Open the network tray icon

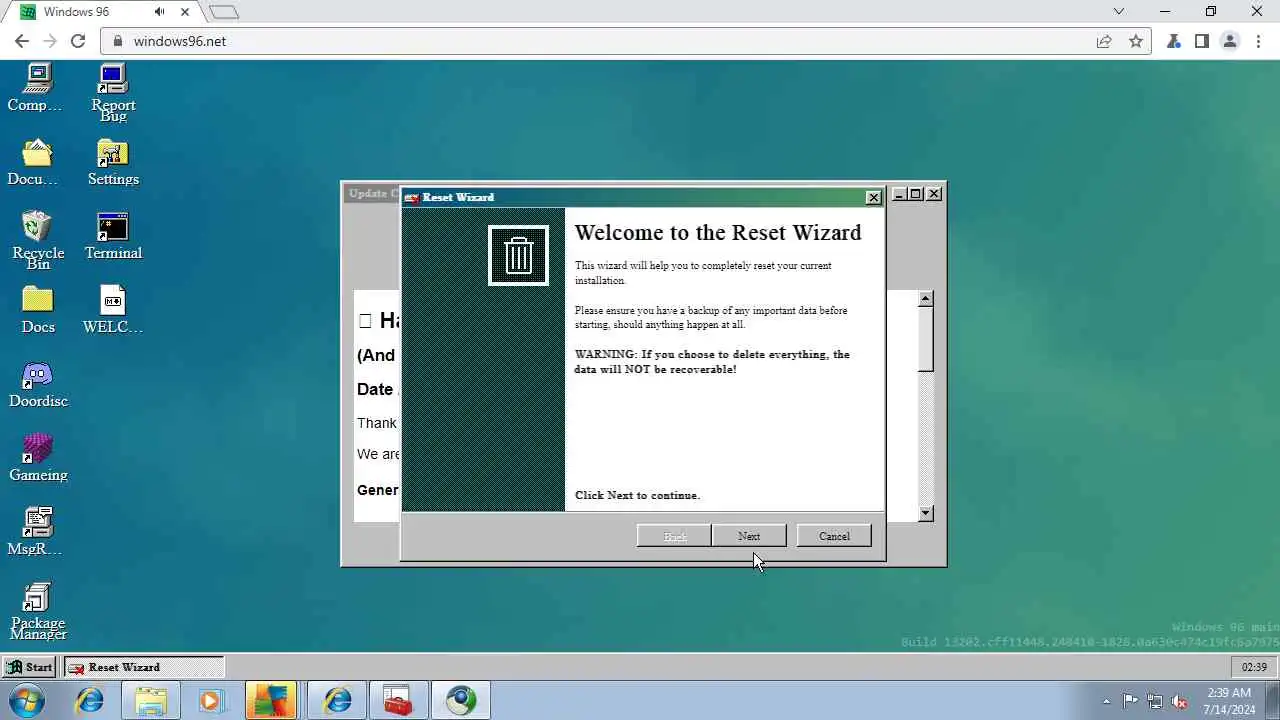click(x=1155, y=701)
